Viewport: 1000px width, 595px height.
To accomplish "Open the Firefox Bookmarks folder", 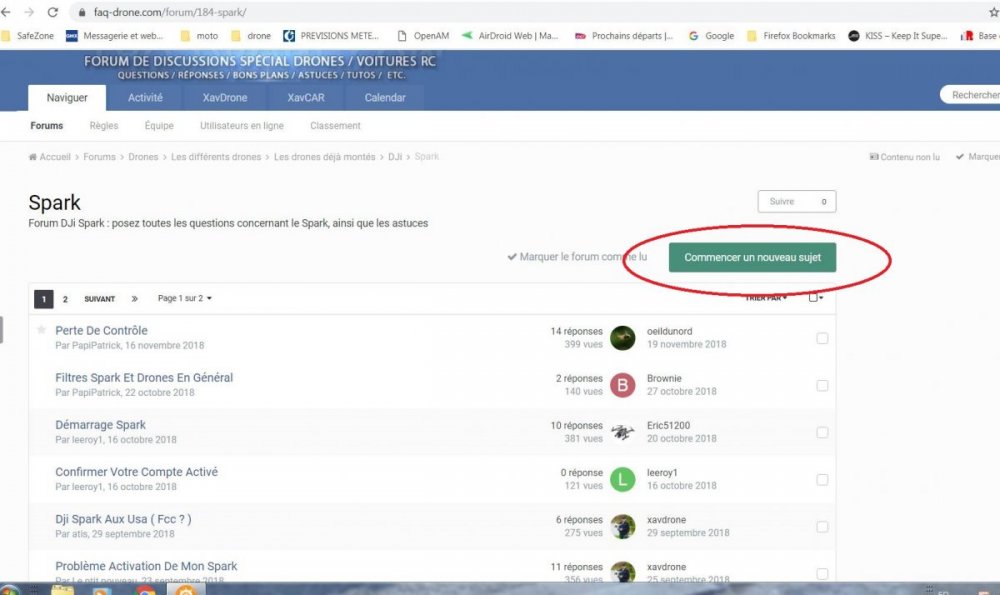I will pyautogui.click(x=791, y=36).
